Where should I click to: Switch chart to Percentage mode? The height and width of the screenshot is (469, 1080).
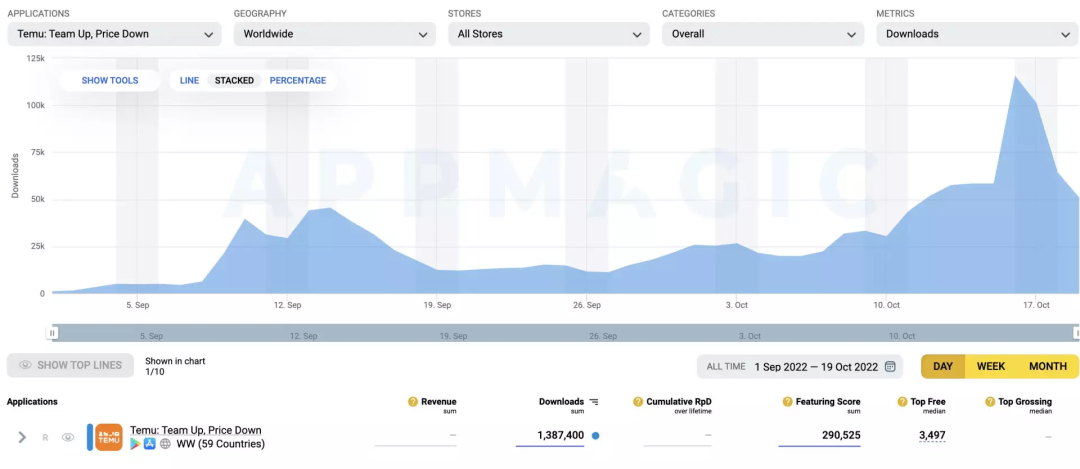click(298, 80)
